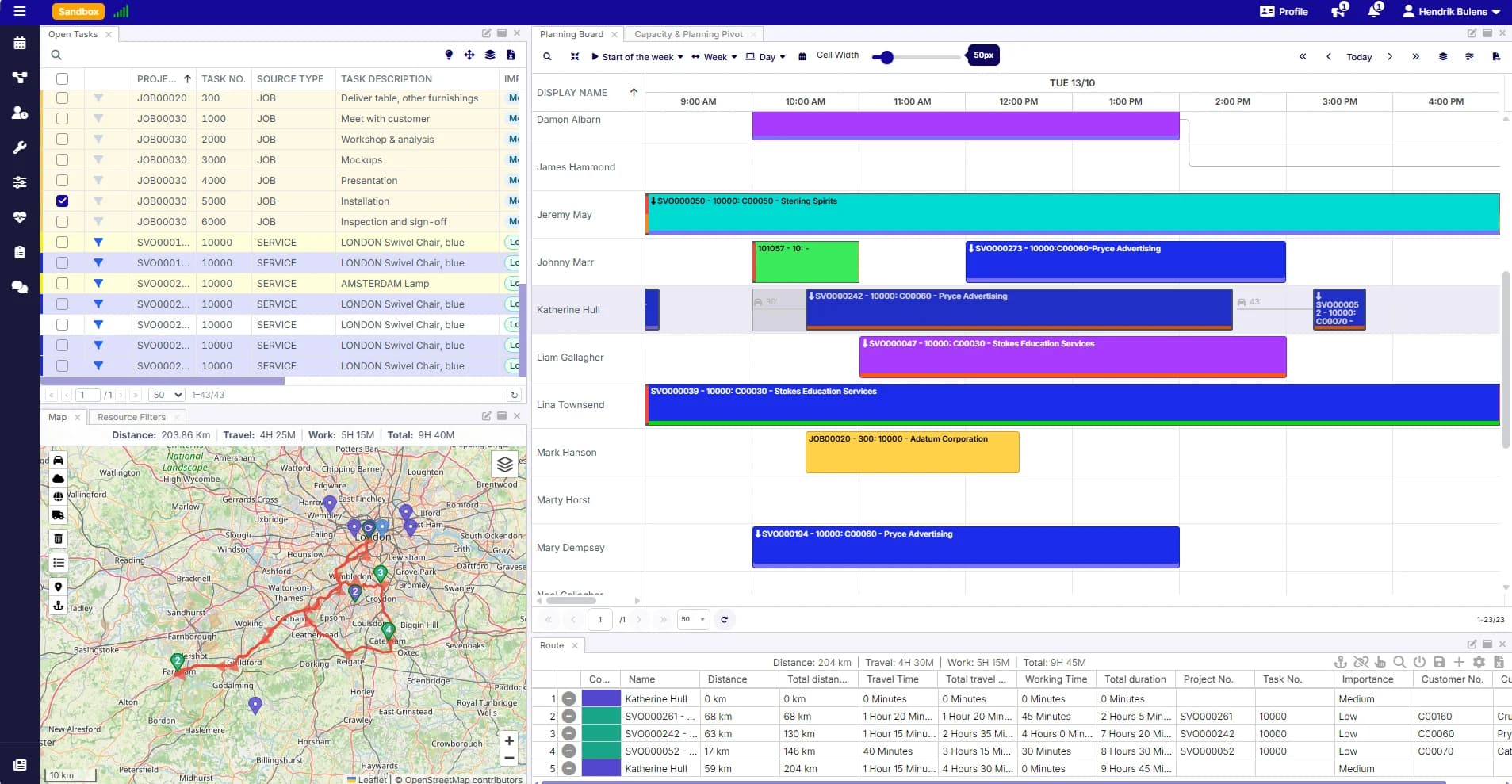The height and width of the screenshot is (784, 1512).
Task: Zoom in on the map
Action: [x=508, y=740]
